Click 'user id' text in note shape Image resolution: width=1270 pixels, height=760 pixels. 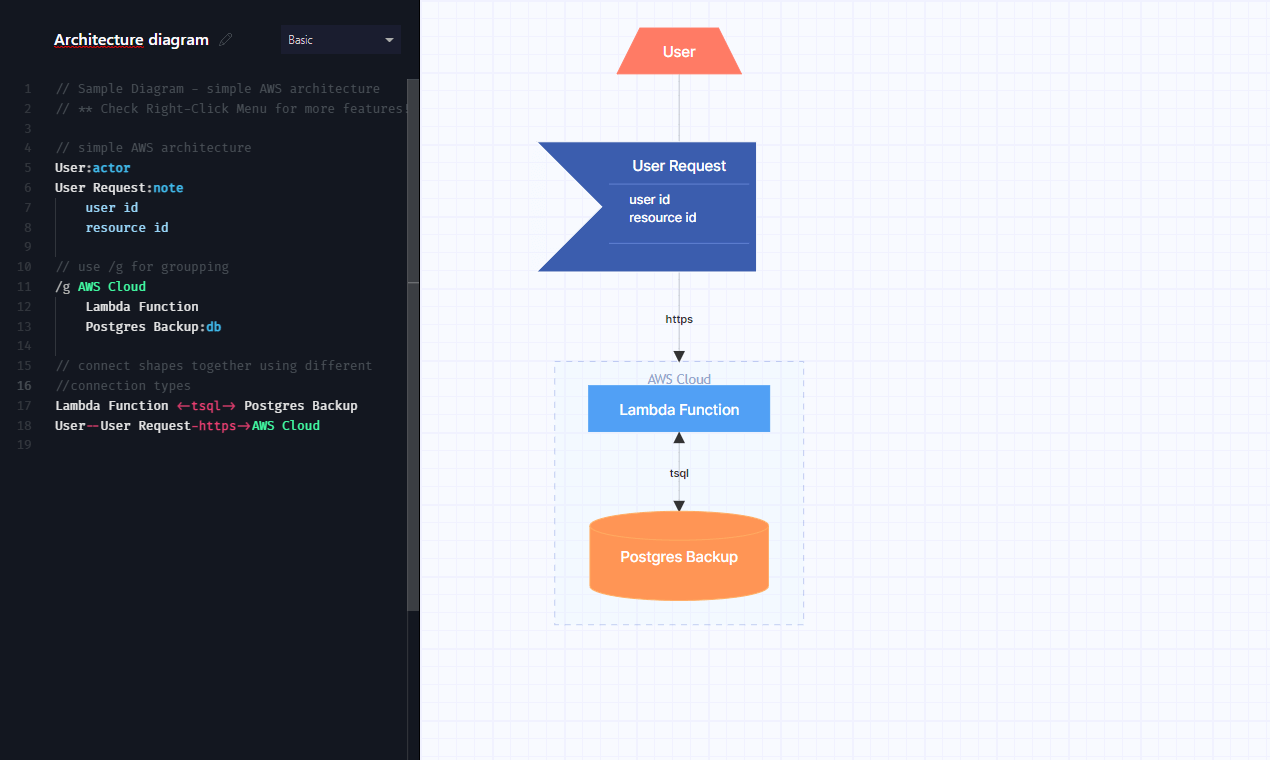[649, 199]
